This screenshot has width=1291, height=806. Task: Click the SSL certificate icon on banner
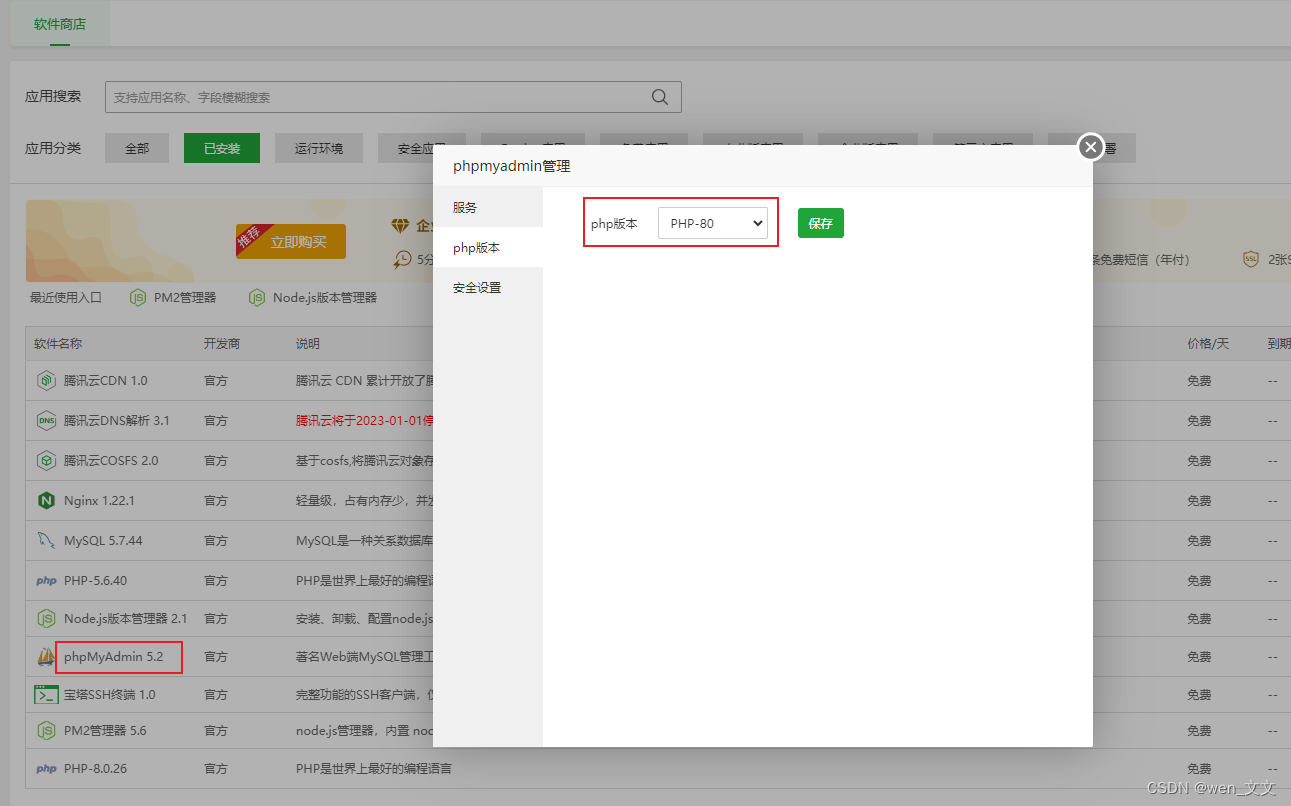pyautogui.click(x=1251, y=259)
